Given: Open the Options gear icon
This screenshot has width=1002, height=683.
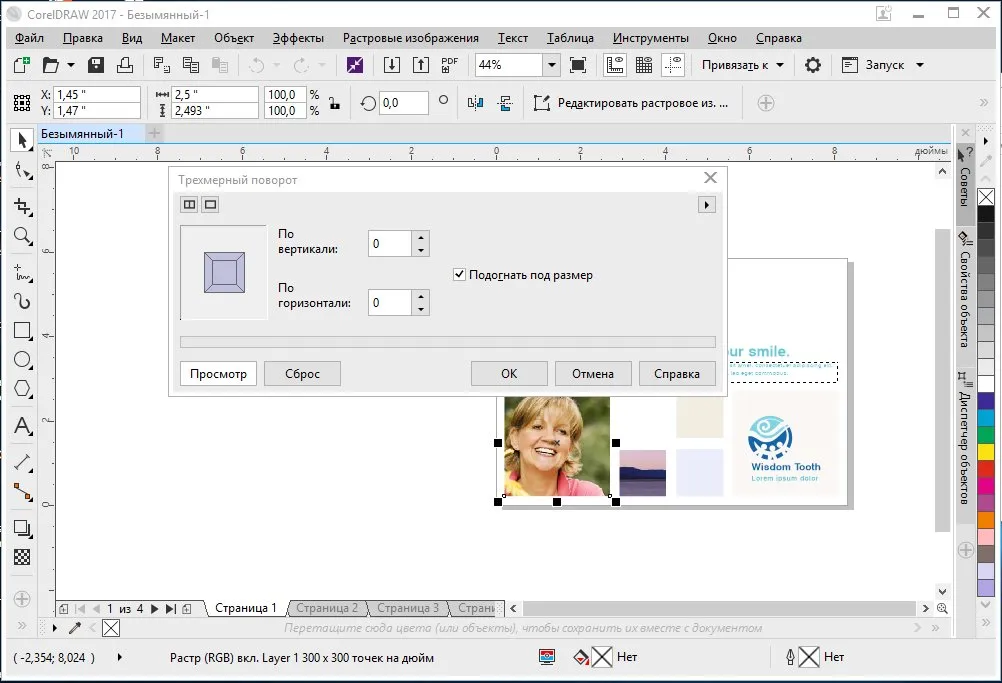Looking at the screenshot, I should (x=812, y=65).
